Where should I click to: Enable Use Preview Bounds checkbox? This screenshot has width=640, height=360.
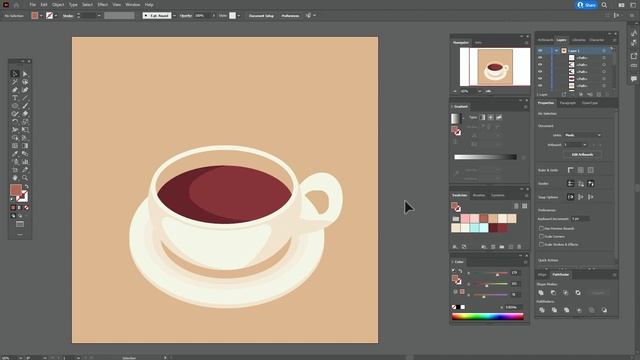pos(542,229)
